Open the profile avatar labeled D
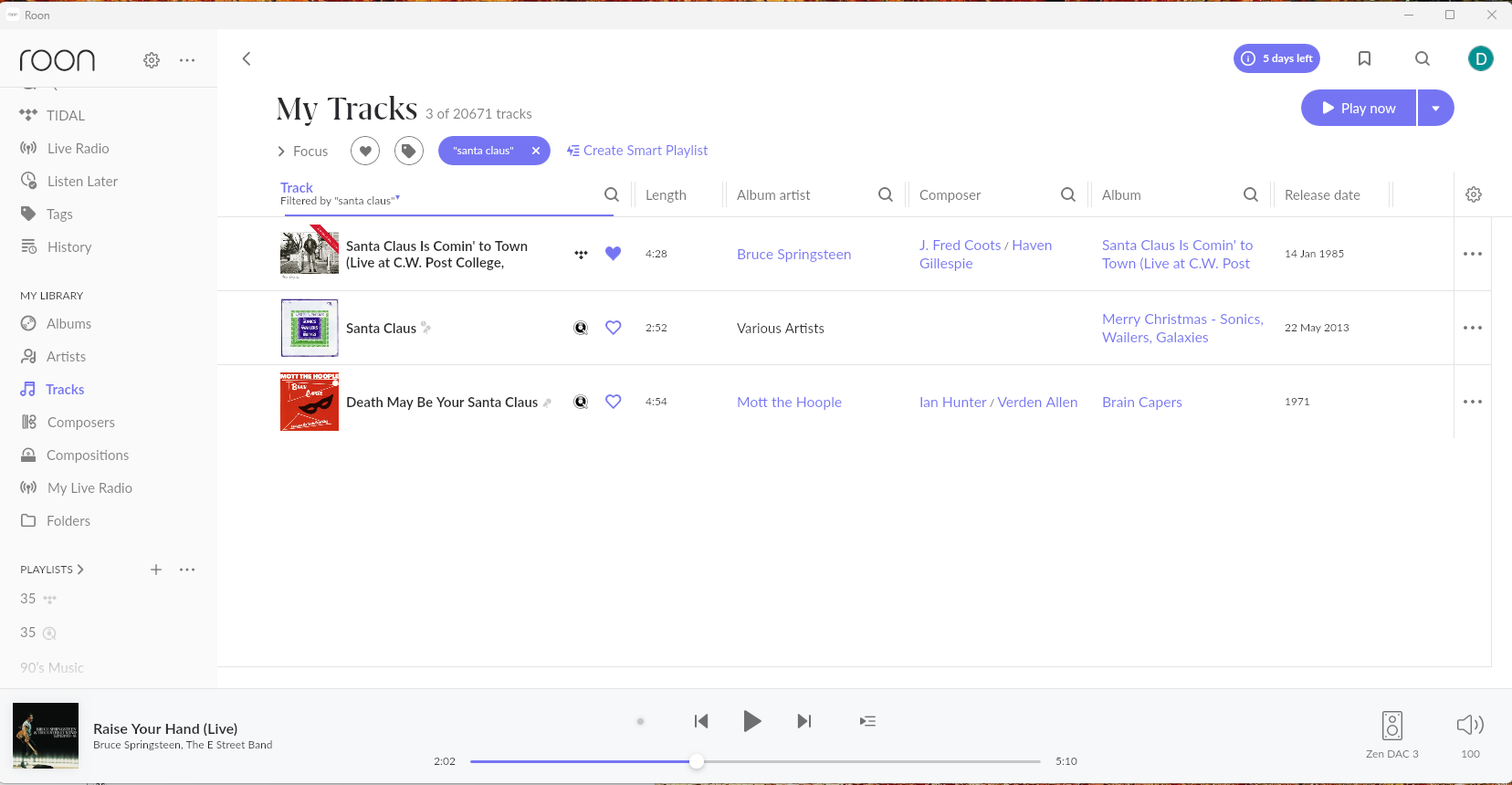The width and height of the screenshot is (1512, 785). (1480, 58)
